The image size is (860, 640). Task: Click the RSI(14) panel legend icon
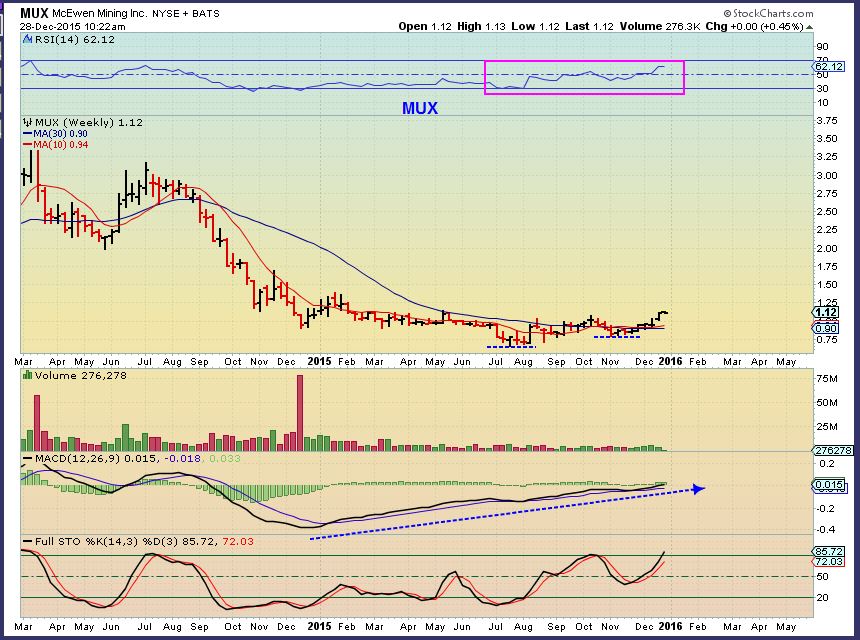pos(28,39)
